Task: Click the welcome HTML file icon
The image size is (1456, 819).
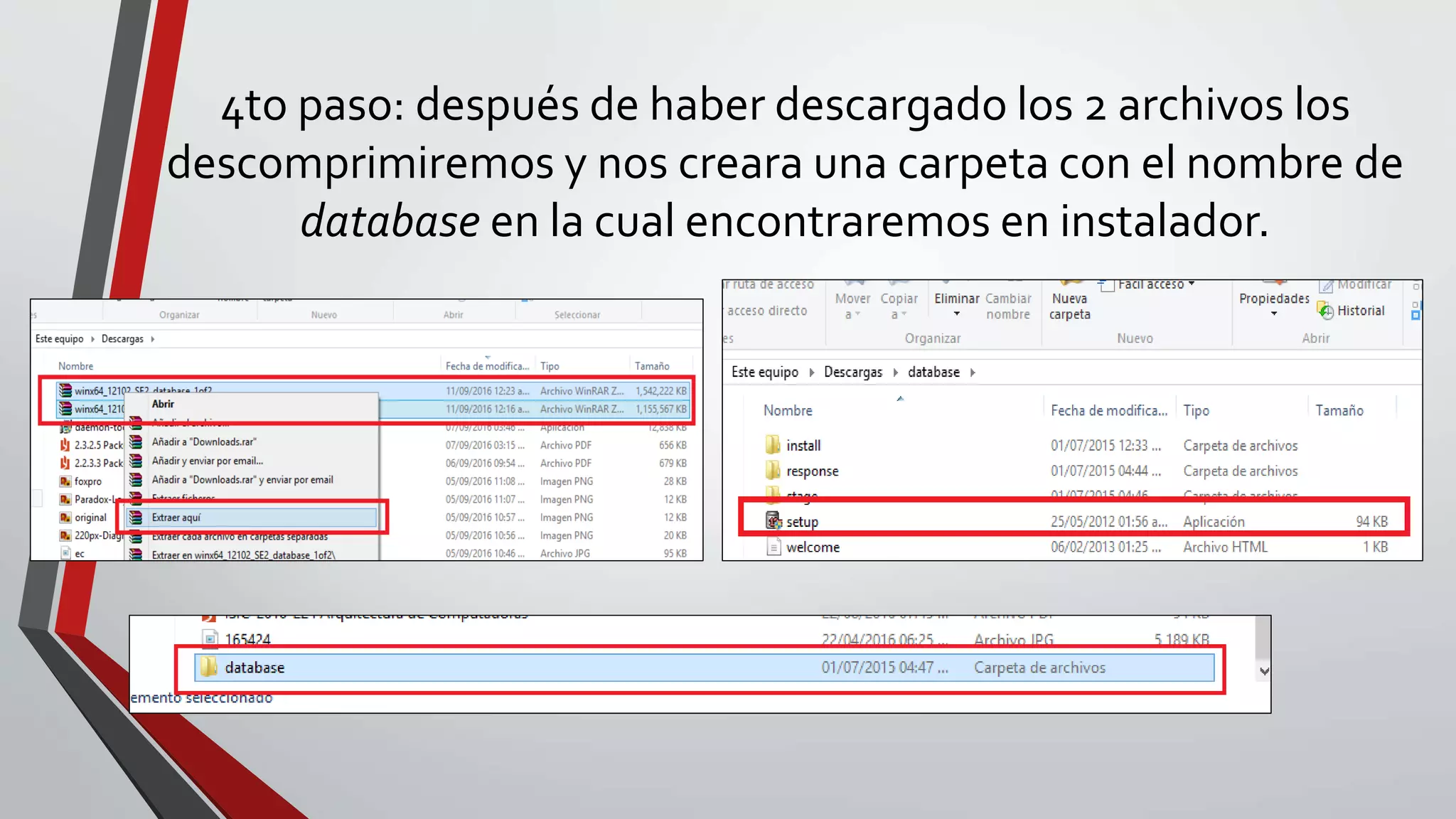Action: click(x=773, y=547)
